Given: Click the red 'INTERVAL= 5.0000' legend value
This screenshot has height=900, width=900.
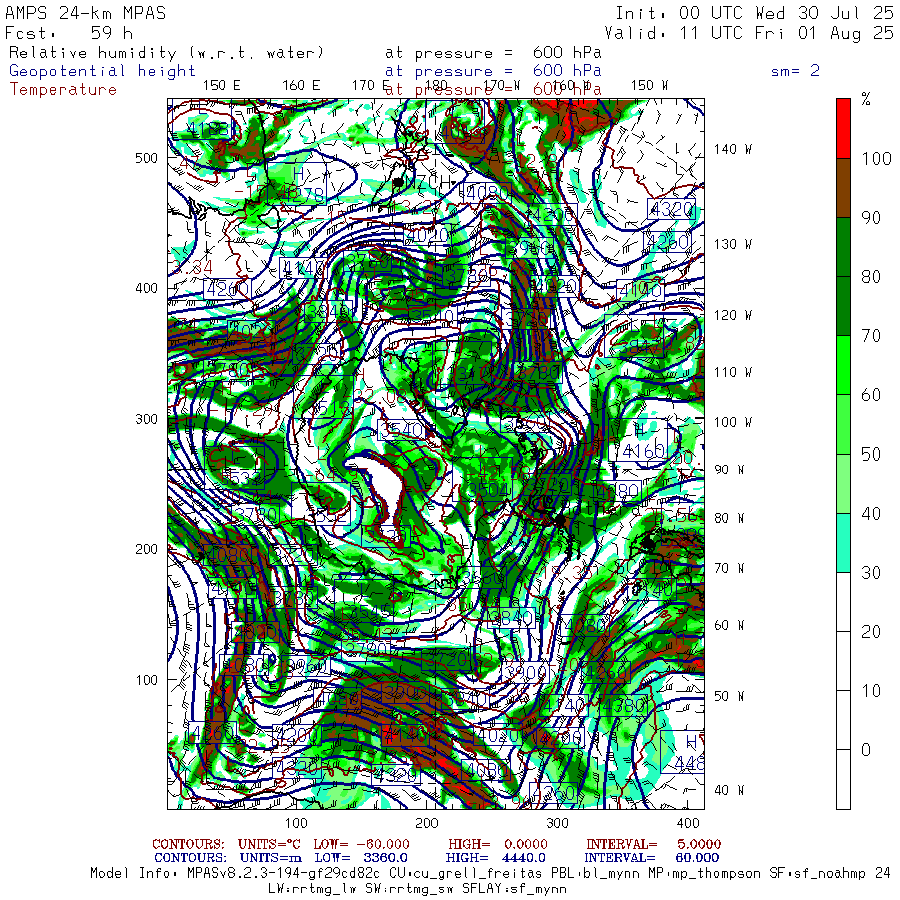Looking at the screenshot, I should point(653,844).
